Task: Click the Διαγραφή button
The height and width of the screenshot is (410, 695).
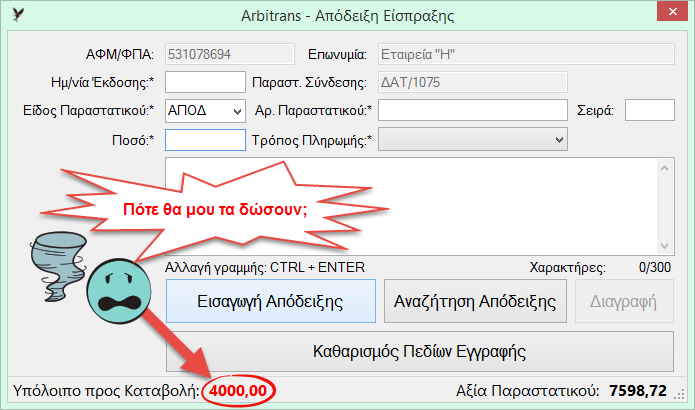Action: click(624, 301)
